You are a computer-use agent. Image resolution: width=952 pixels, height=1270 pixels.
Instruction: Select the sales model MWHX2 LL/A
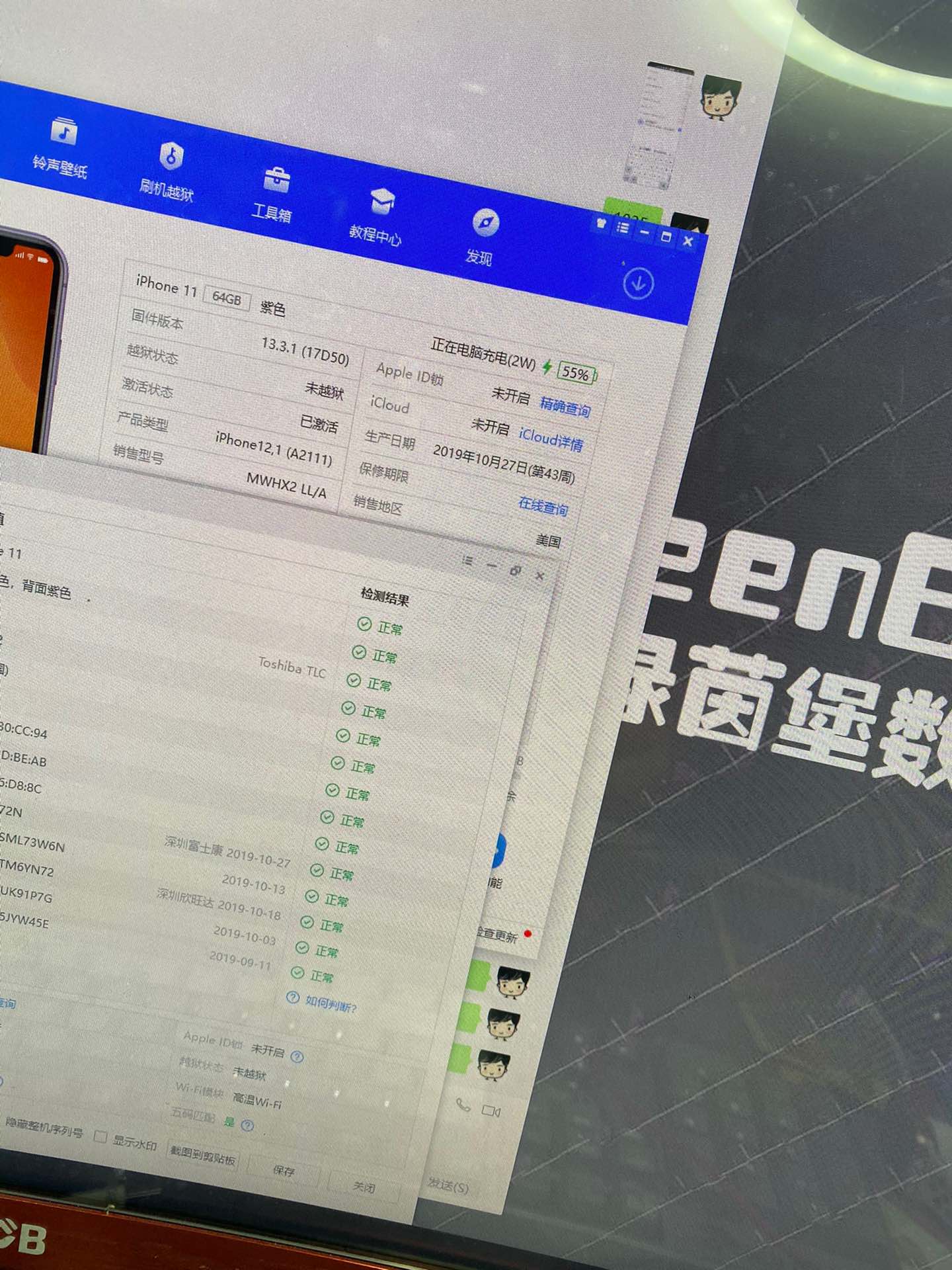coord(286,485)
